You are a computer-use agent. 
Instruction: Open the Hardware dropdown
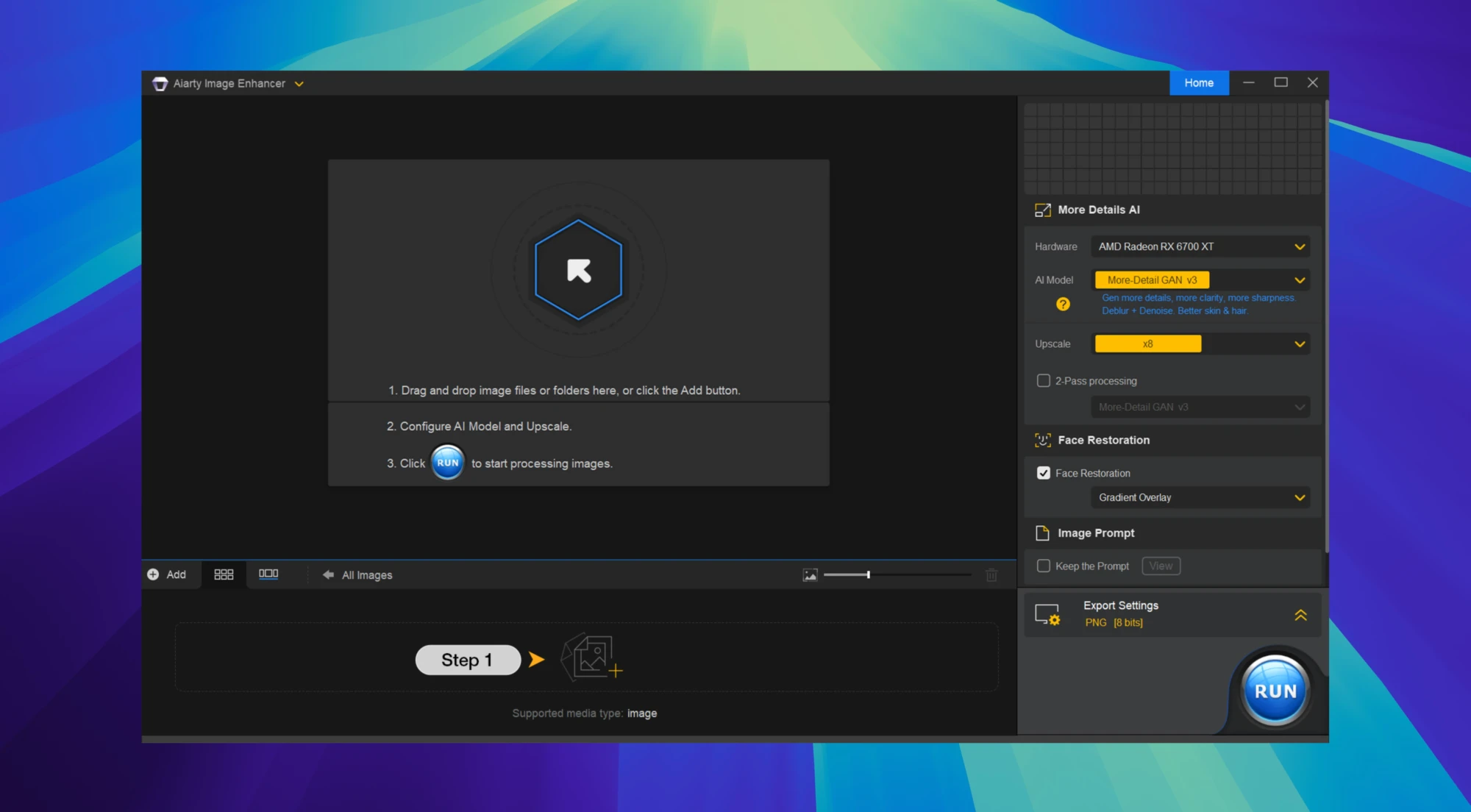coord(1200,246)
